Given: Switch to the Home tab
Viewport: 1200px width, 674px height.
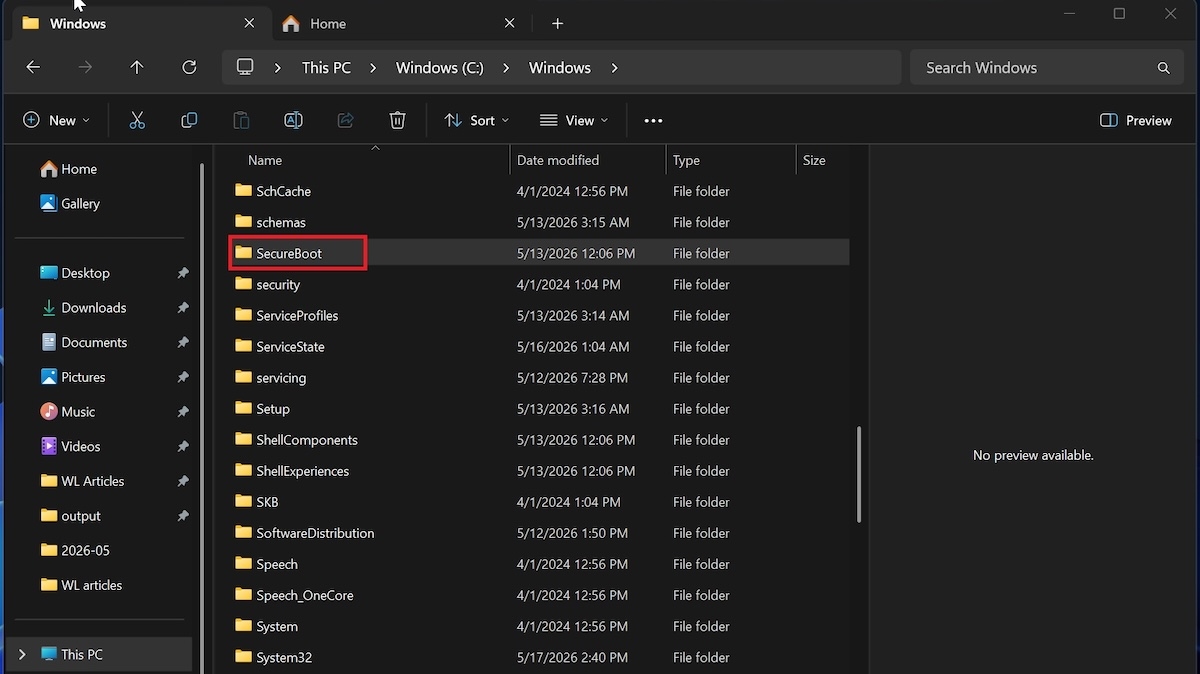Looking at the screenshot, I should pyautogui.click(x=399, y=23).
